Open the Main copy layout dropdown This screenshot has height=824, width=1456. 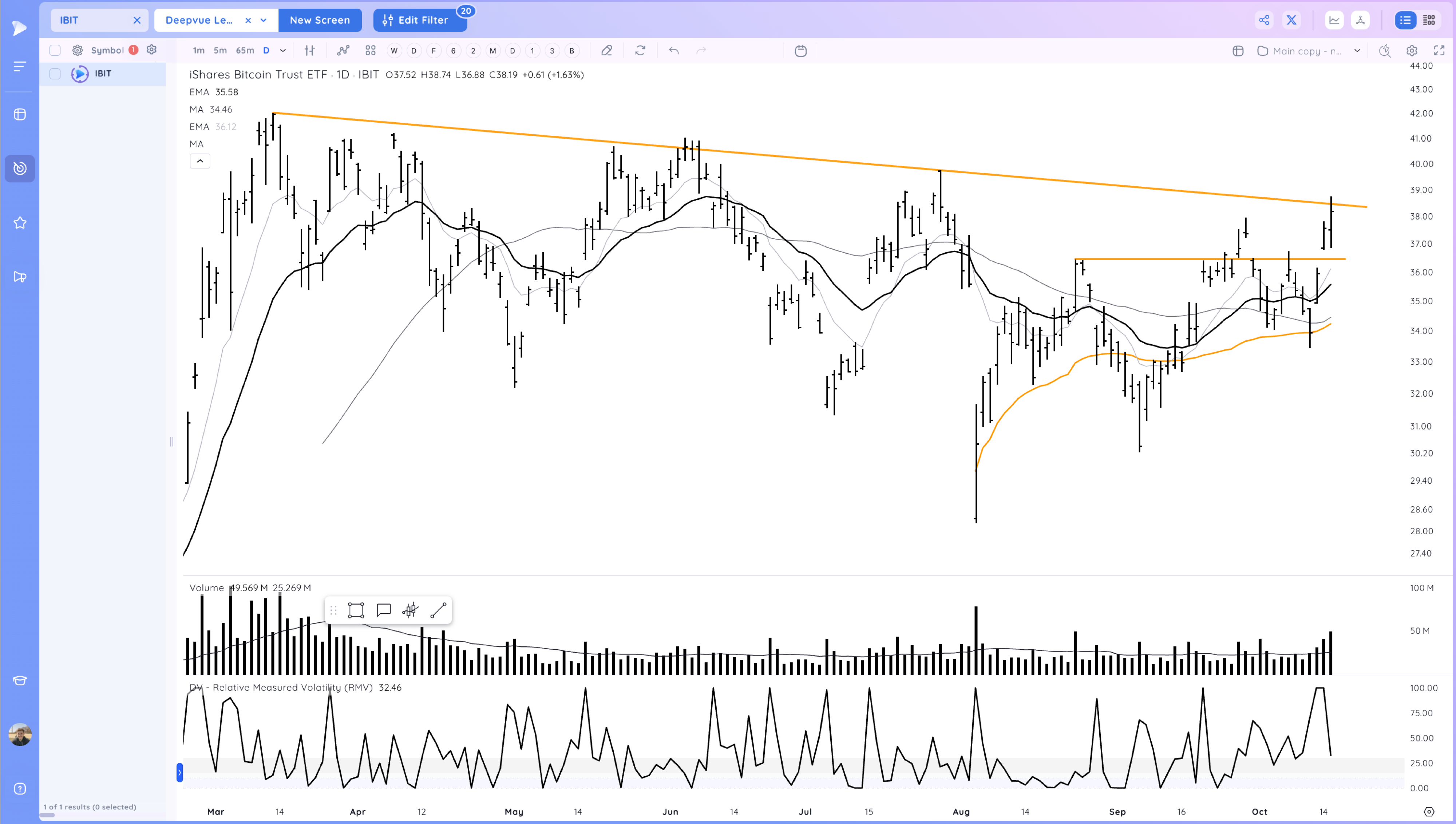pyautogui.click(x=1357, y=50)
